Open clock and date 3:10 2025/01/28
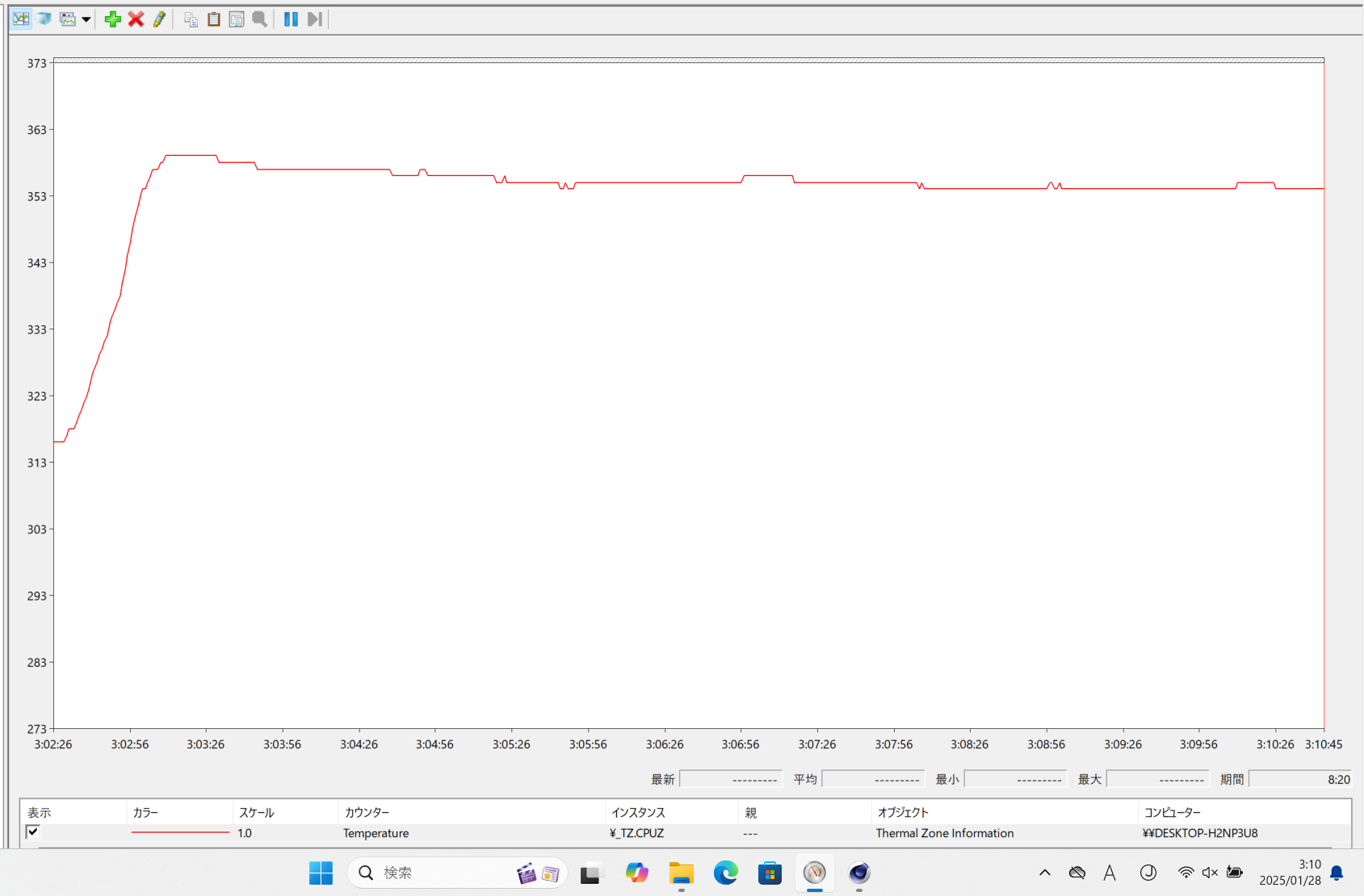Image resolution: width=1364 pixels, height=896 pixels. click(x=1290, y=873)
